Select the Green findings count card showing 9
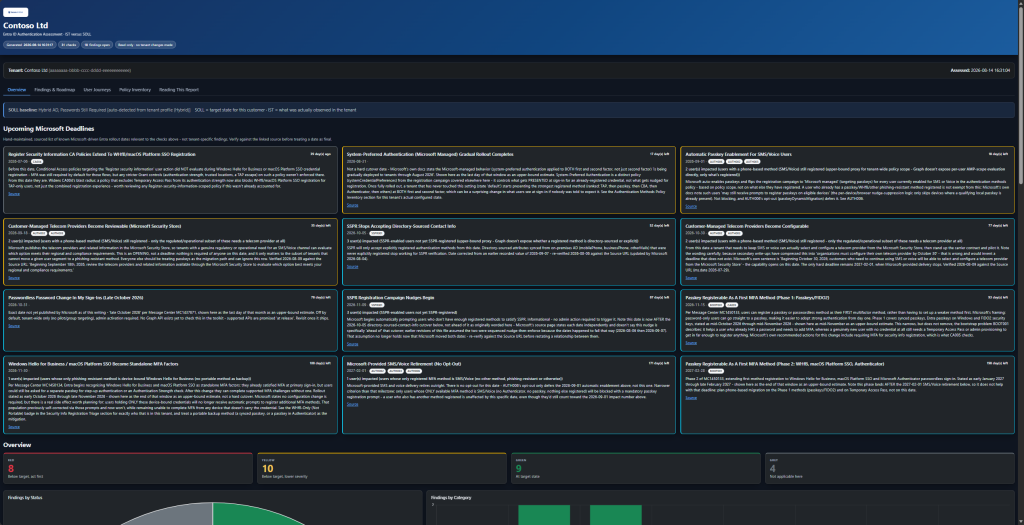The image size is (1024, 525). point(635,468)
